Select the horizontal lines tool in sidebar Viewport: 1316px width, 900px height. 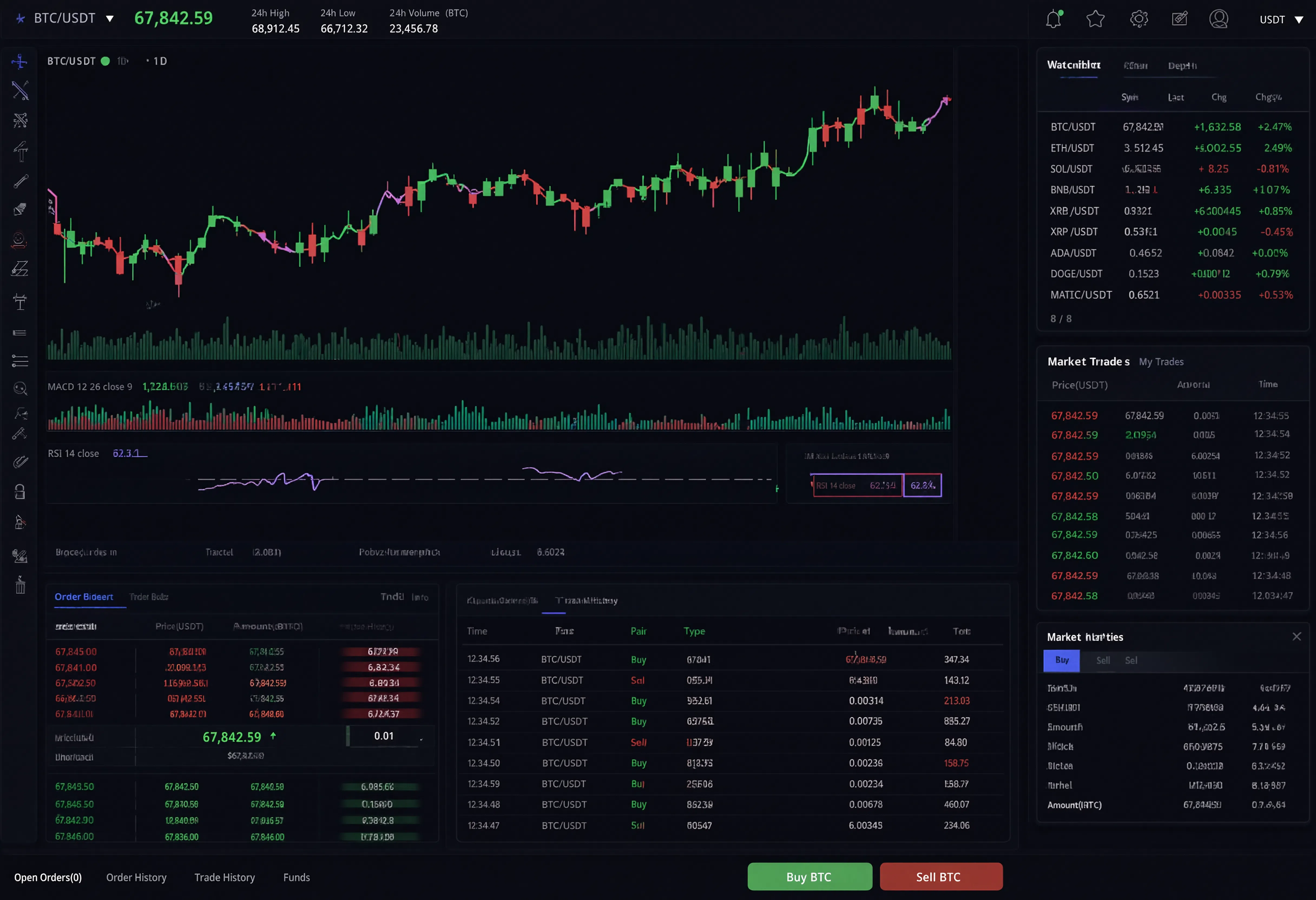click(20, 333)
